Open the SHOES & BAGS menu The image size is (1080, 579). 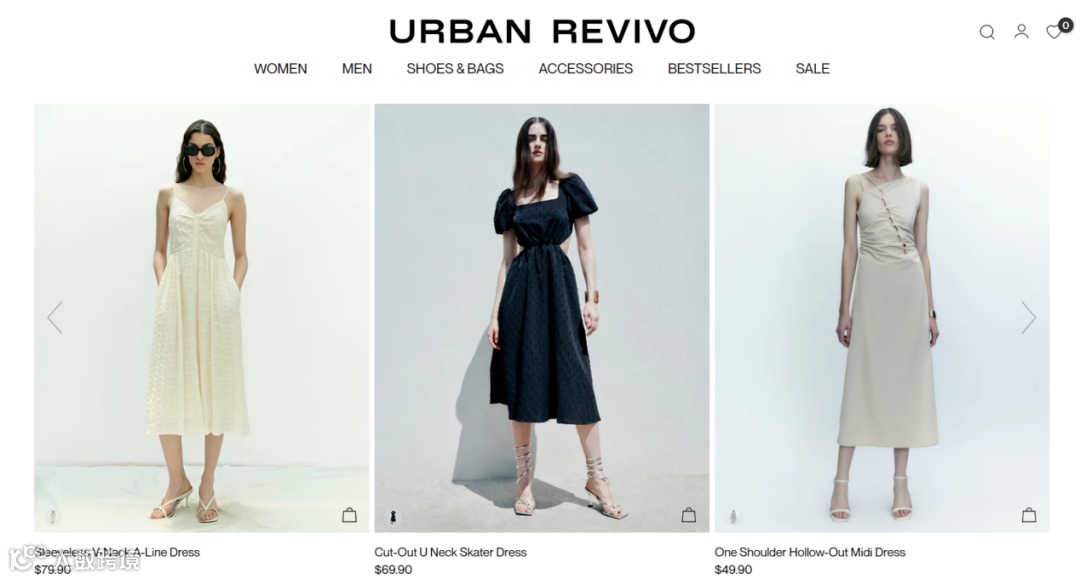pyautogui.click(x=455, y=69)
